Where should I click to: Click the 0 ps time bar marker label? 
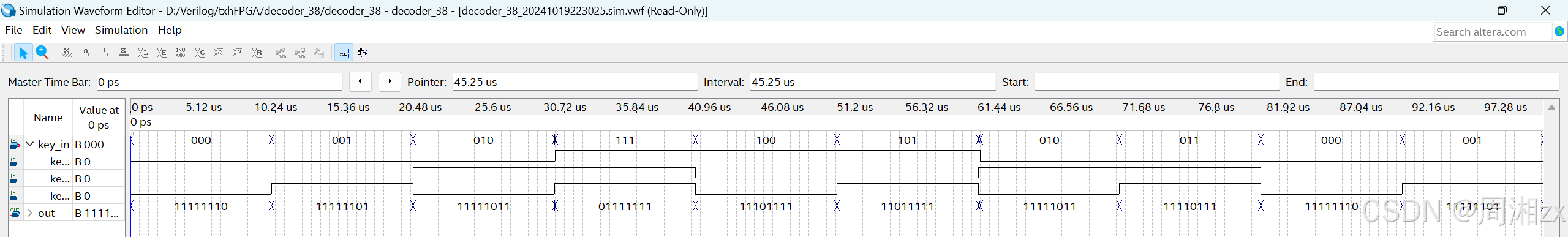[x=141, y=122]
